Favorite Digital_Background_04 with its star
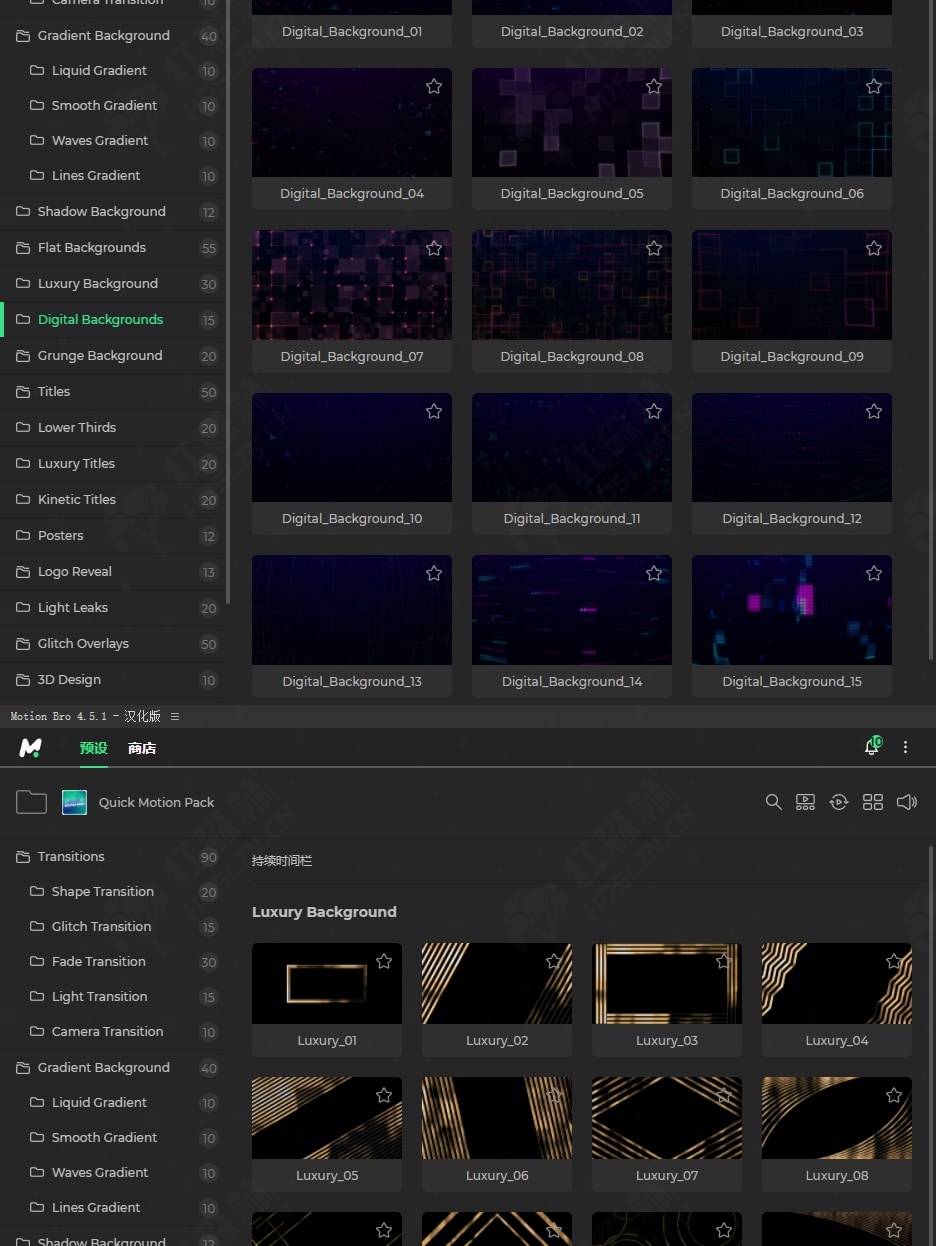The width and height of the screenshot is (936, 1246). coord(434,87)
